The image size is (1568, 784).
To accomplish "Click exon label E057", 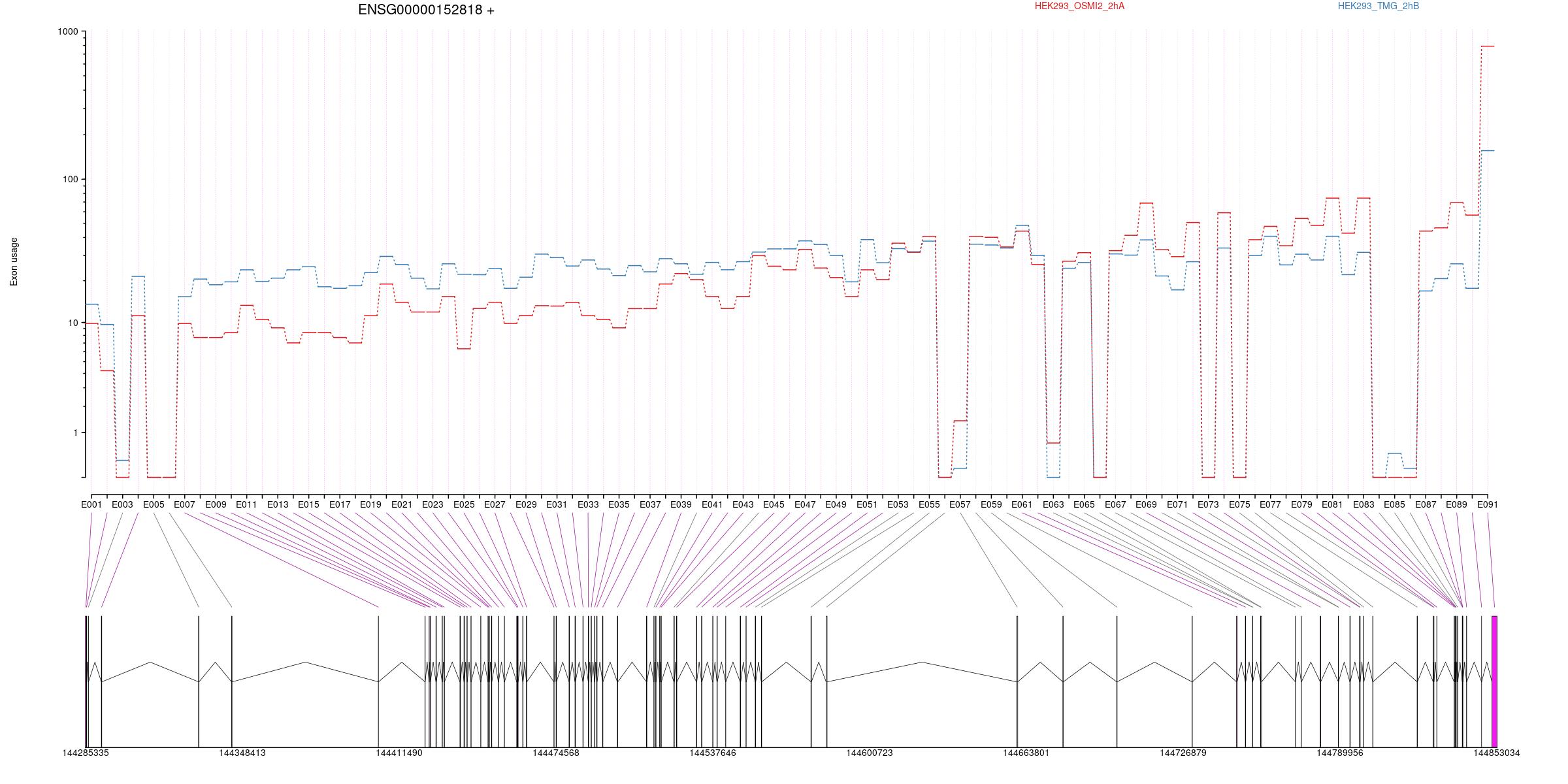I will 960,504.
